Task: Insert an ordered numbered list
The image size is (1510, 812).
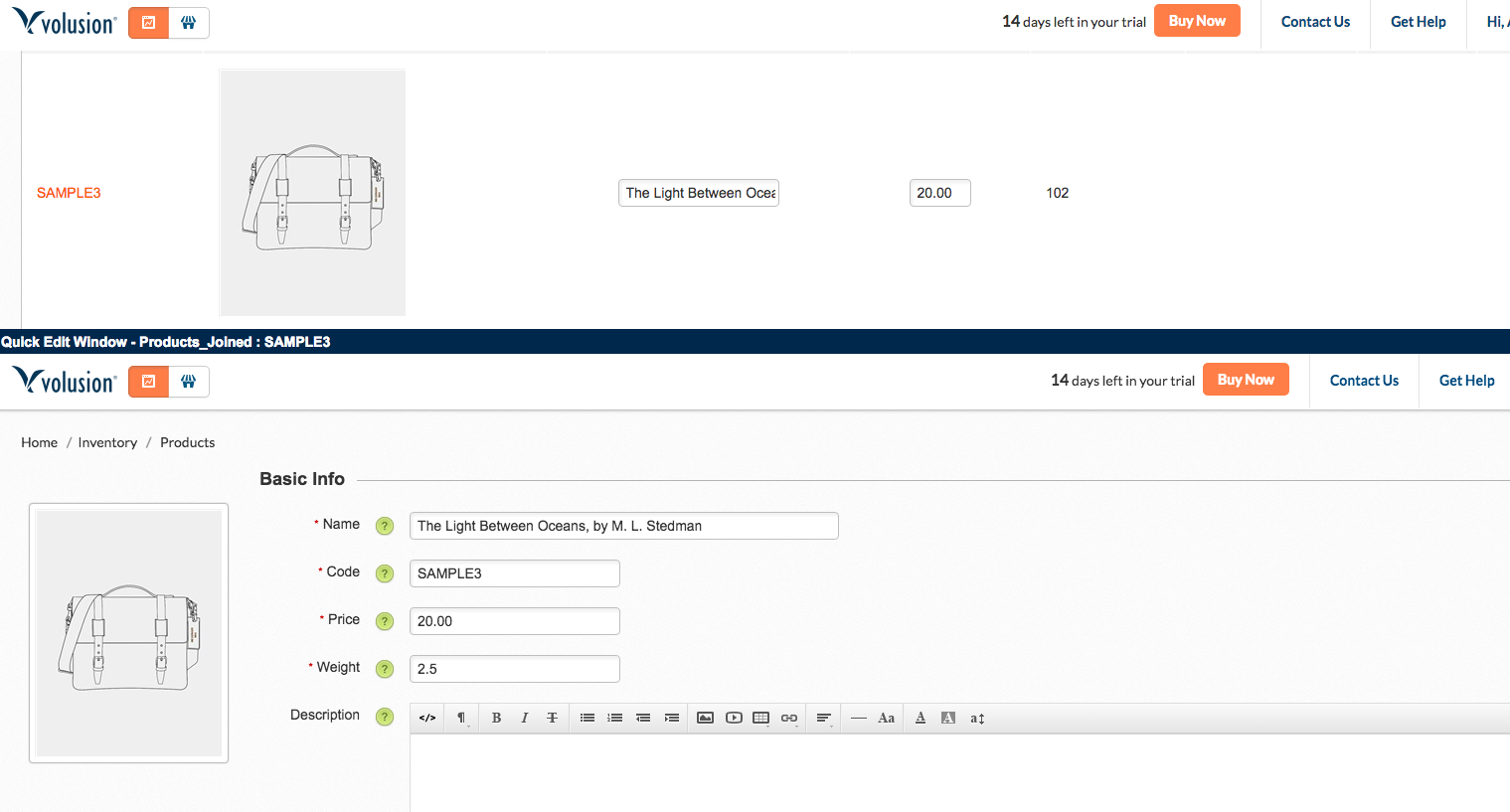Action: (x=615, y=718)
